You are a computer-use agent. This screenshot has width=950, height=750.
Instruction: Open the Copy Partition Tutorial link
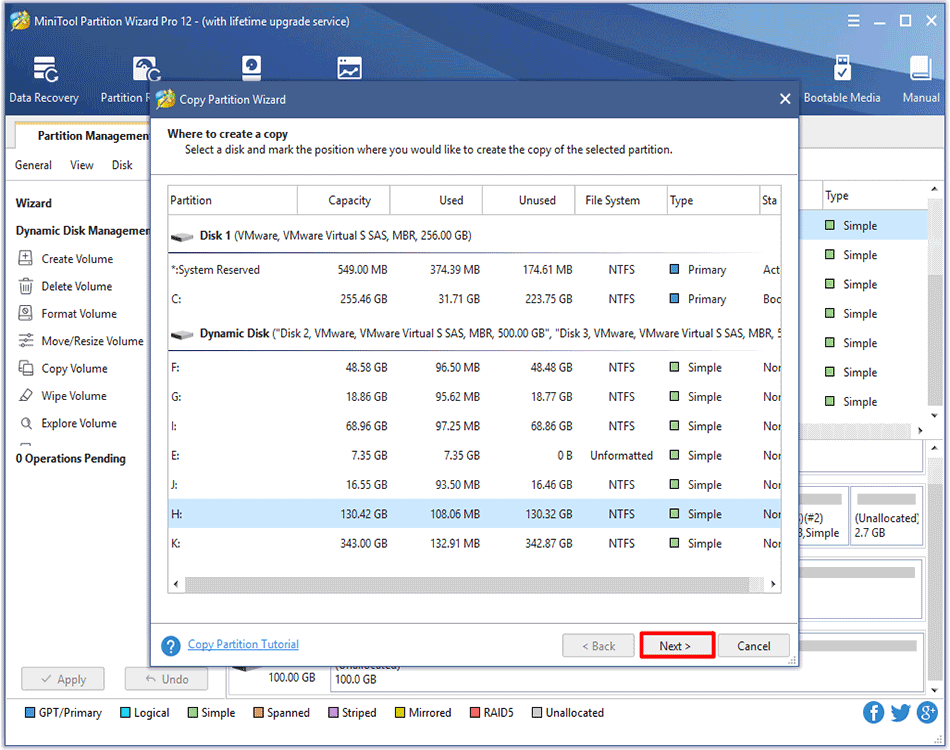[243, 645]
